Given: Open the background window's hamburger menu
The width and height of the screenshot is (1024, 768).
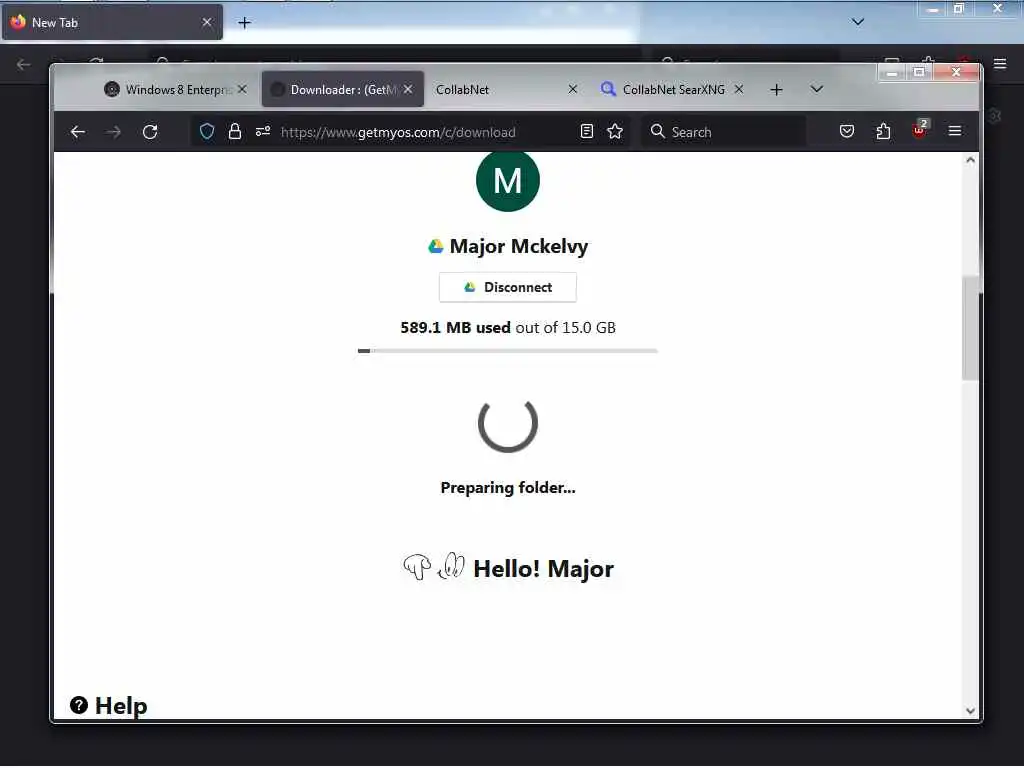Looking at the screenshot, I should [1000, 63].
